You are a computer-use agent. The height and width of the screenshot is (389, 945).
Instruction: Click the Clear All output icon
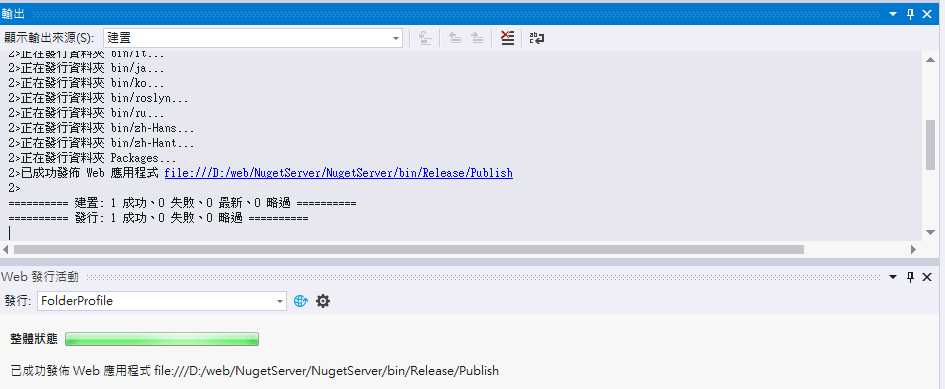(507, 38)
